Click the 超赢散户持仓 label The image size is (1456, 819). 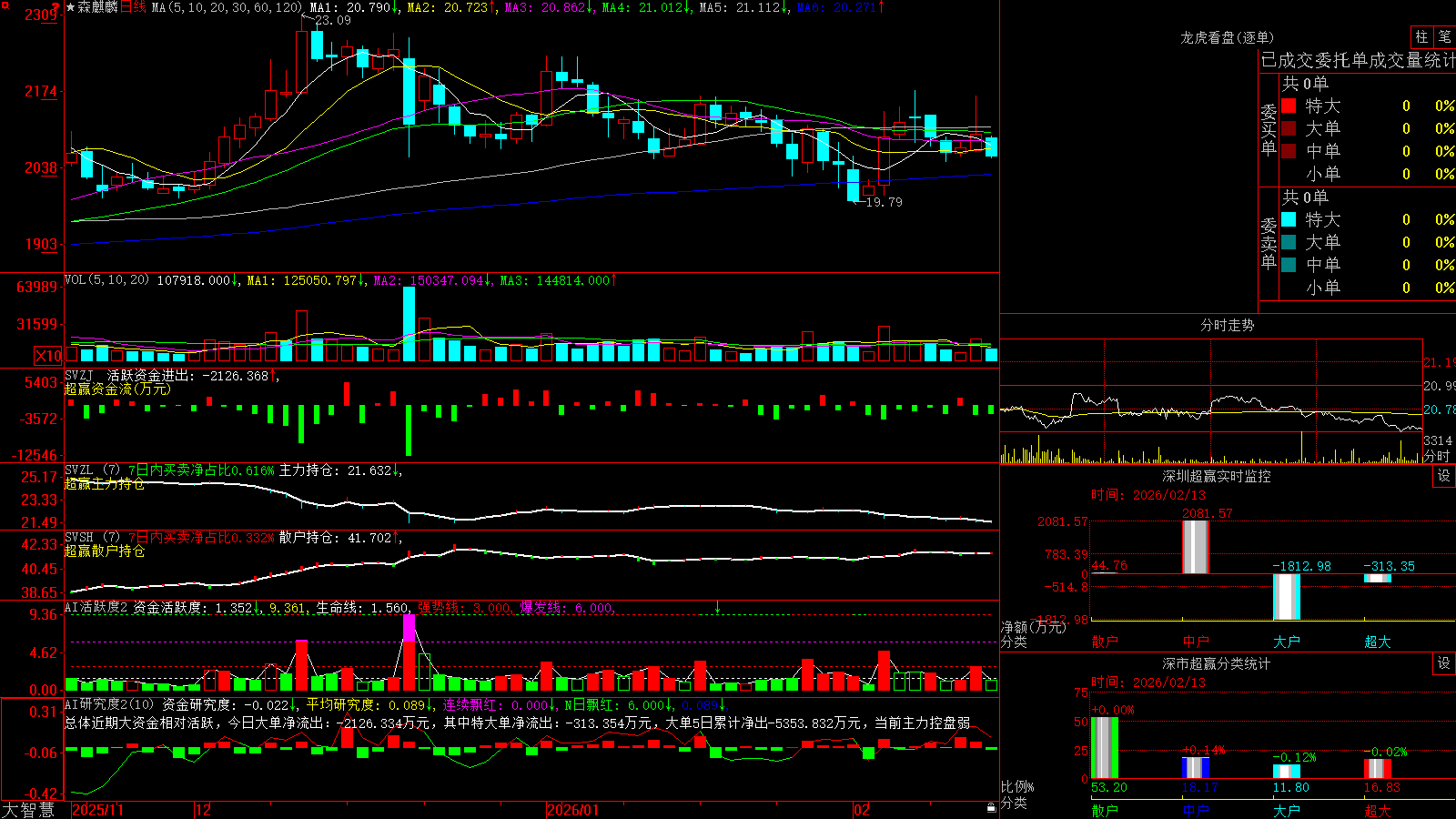coord(105,551)
